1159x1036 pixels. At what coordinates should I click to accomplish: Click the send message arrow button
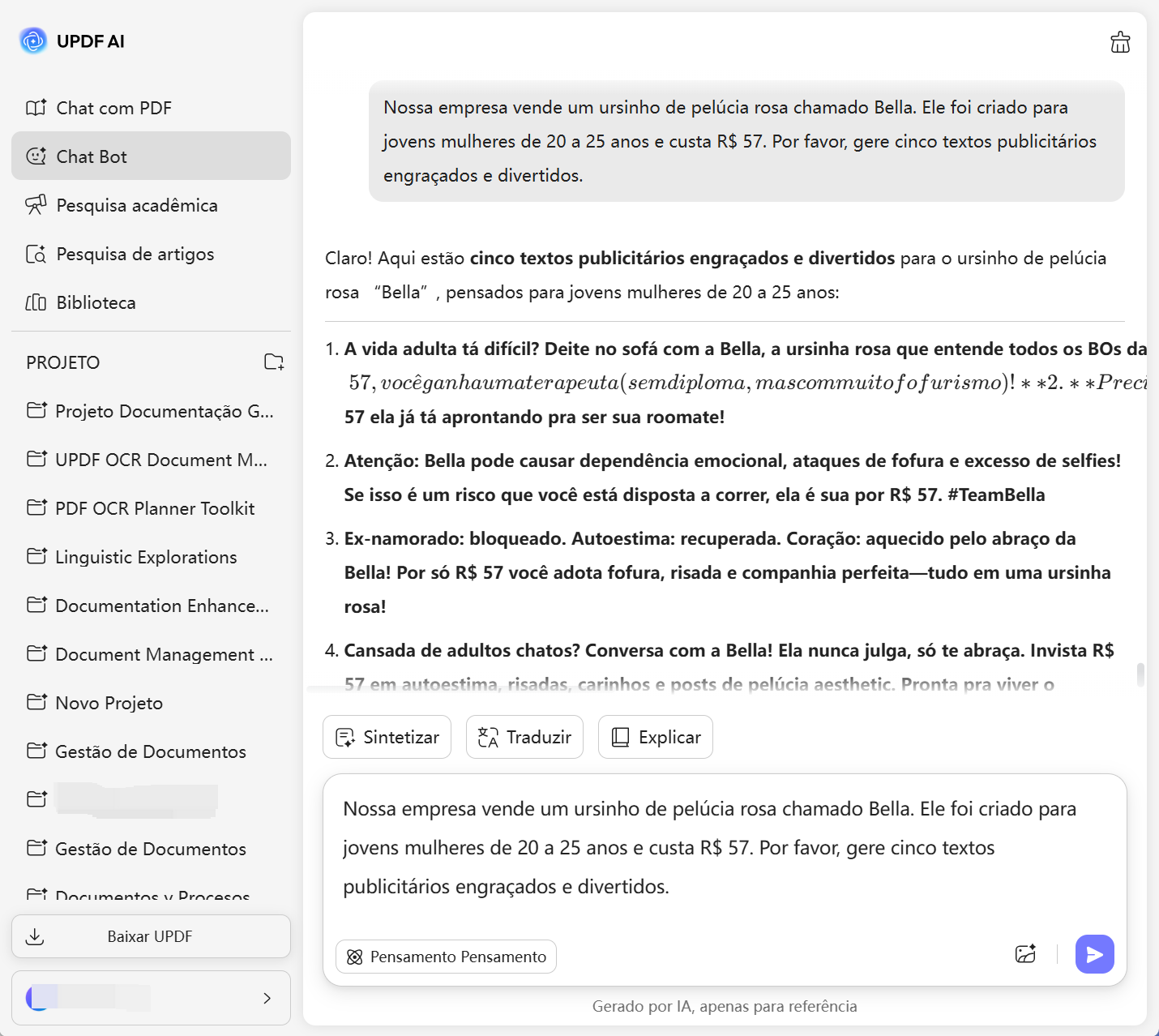coord(1094,954)
